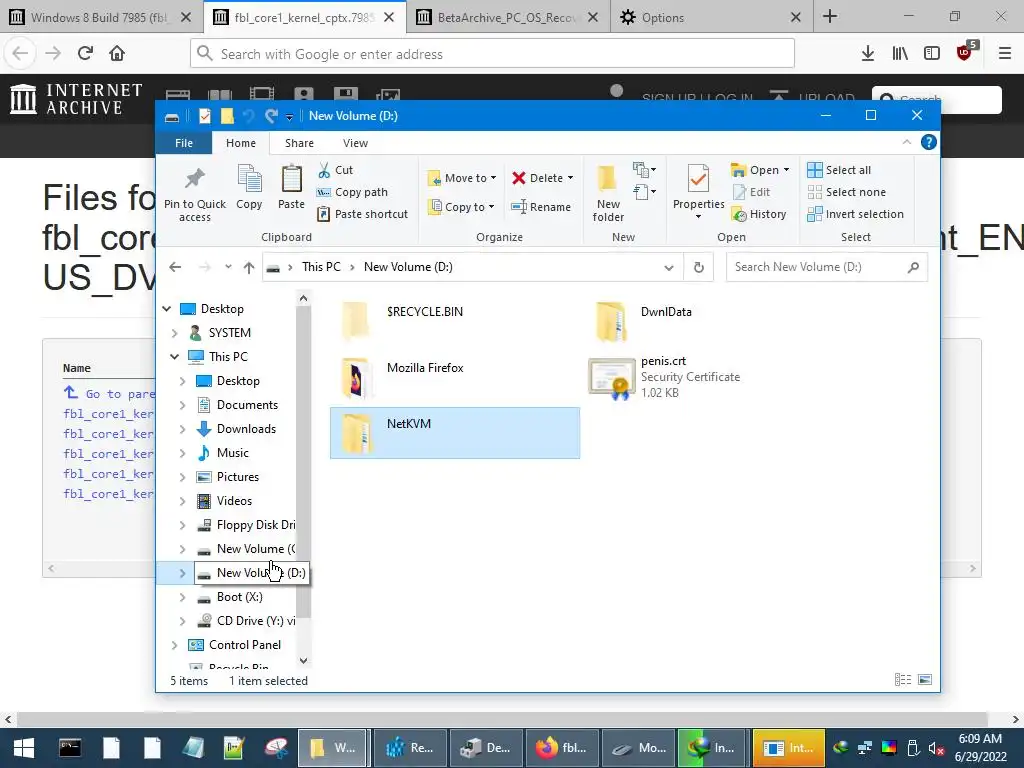Viewport: 1024px width, 768px height.
Task: Click the History button in Open group
Action: tap(759, 214)
